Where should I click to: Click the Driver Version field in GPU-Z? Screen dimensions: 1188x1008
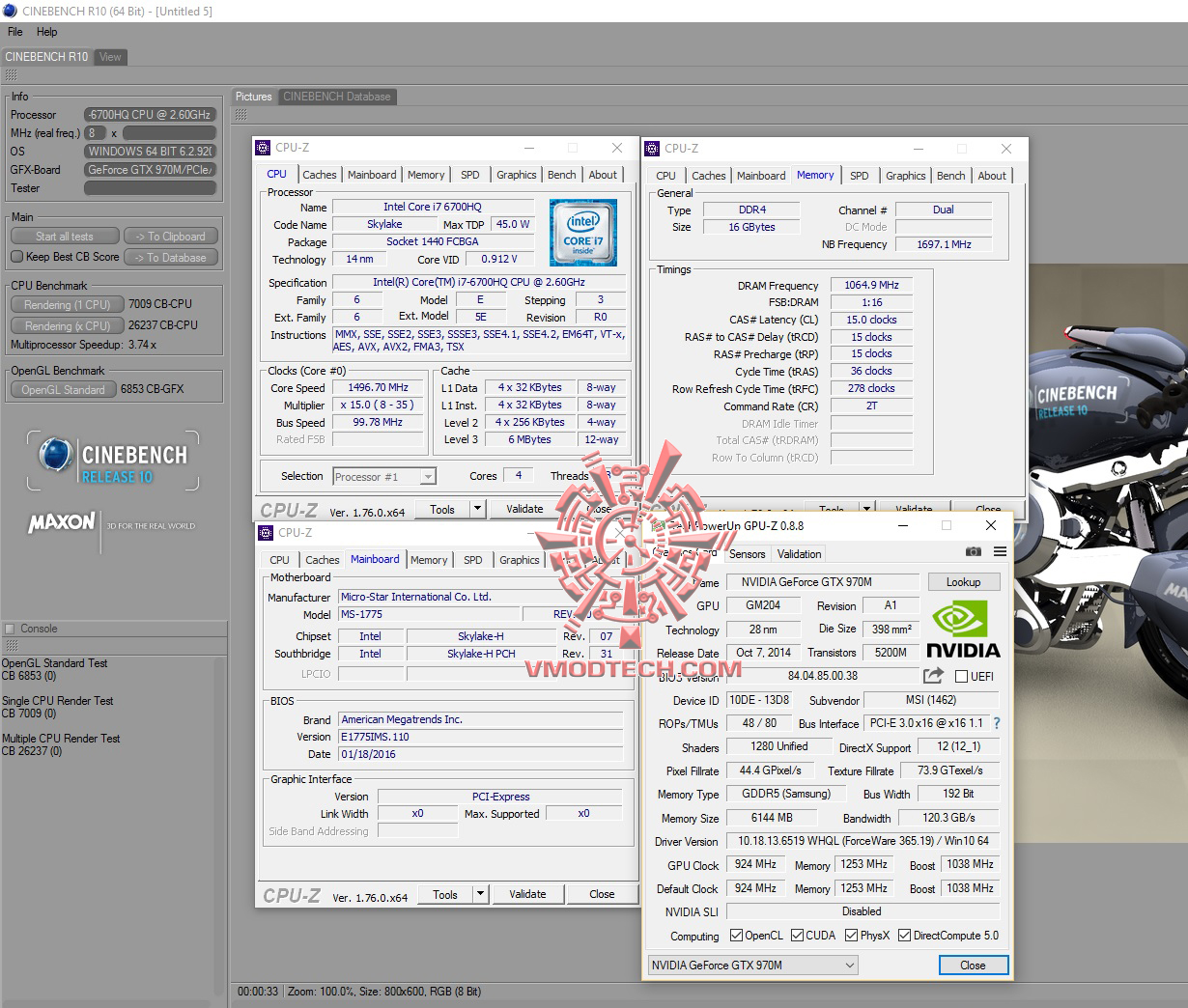pos(863,841)
